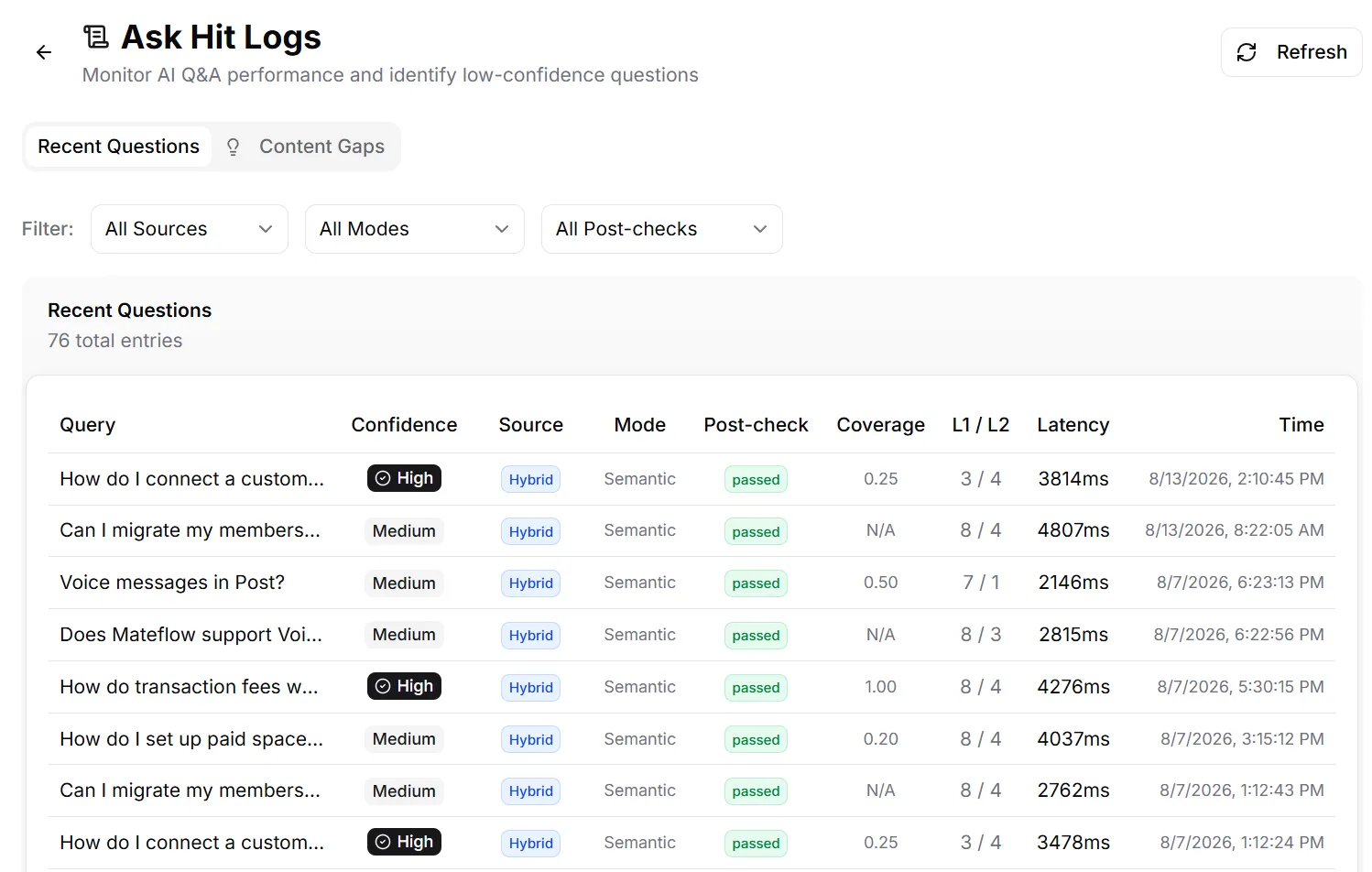Select the "How do transaction fees w..." query
Screen dimensions: 1372x872
[190, 687]
